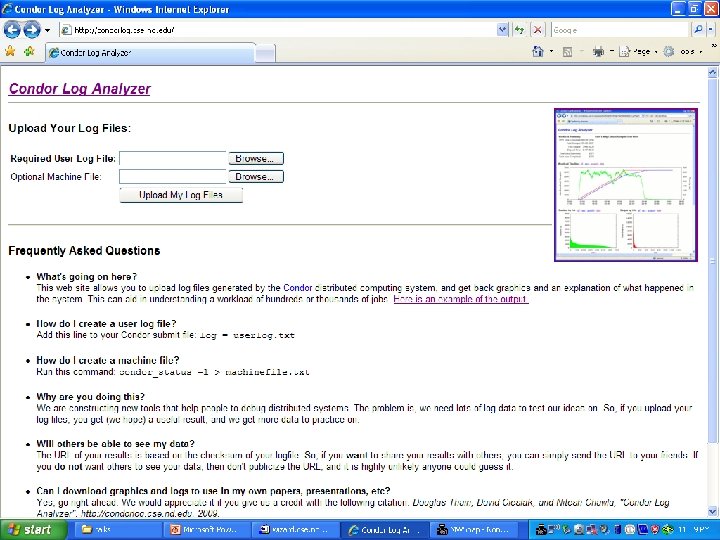Click the scrollbar up arrow
This screenshot has width=720, height=540.
point(712,72)
